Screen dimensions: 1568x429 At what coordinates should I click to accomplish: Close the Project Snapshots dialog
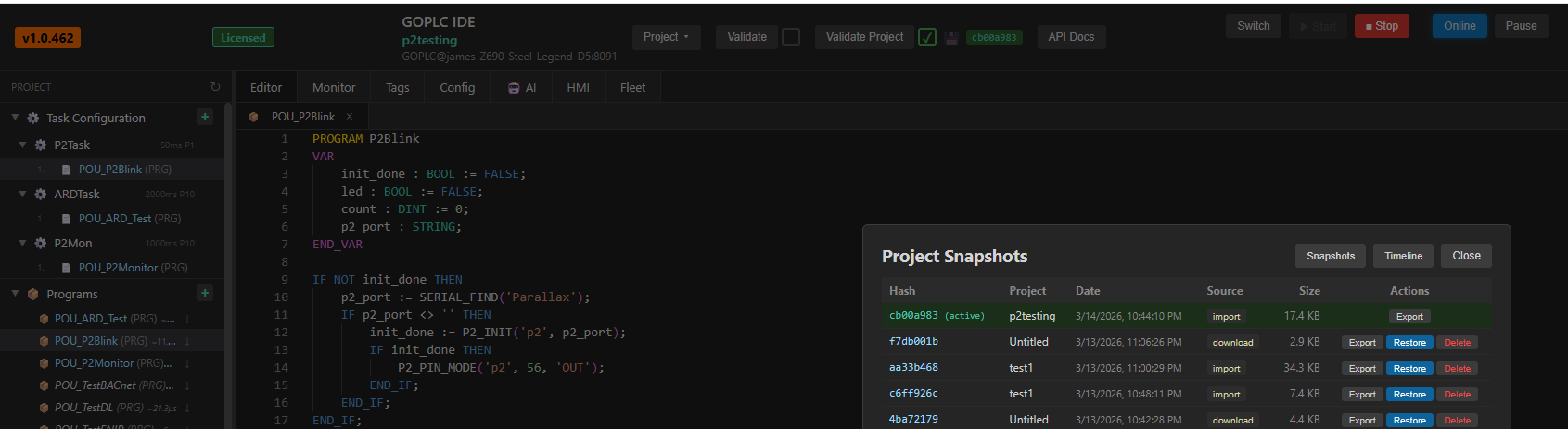pos(1467,256)
